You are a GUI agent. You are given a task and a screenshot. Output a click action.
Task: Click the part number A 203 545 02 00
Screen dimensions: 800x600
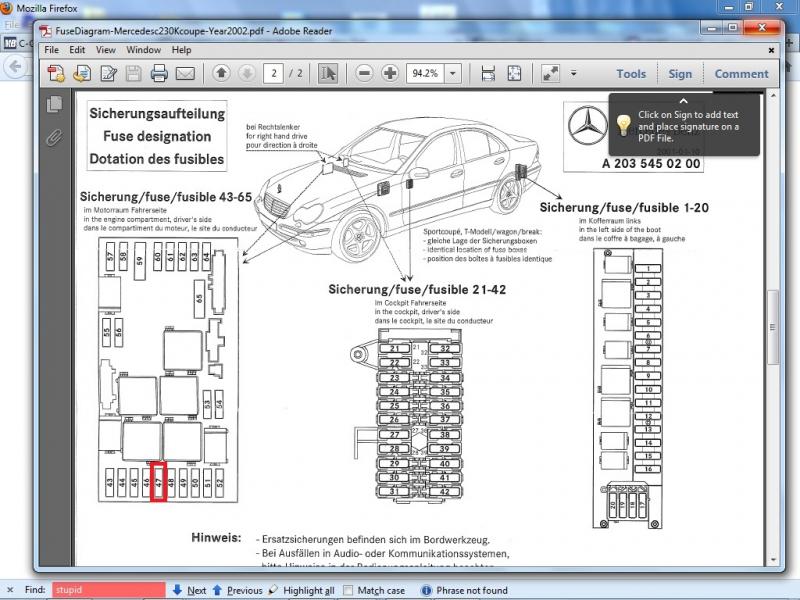click(651, 163)
